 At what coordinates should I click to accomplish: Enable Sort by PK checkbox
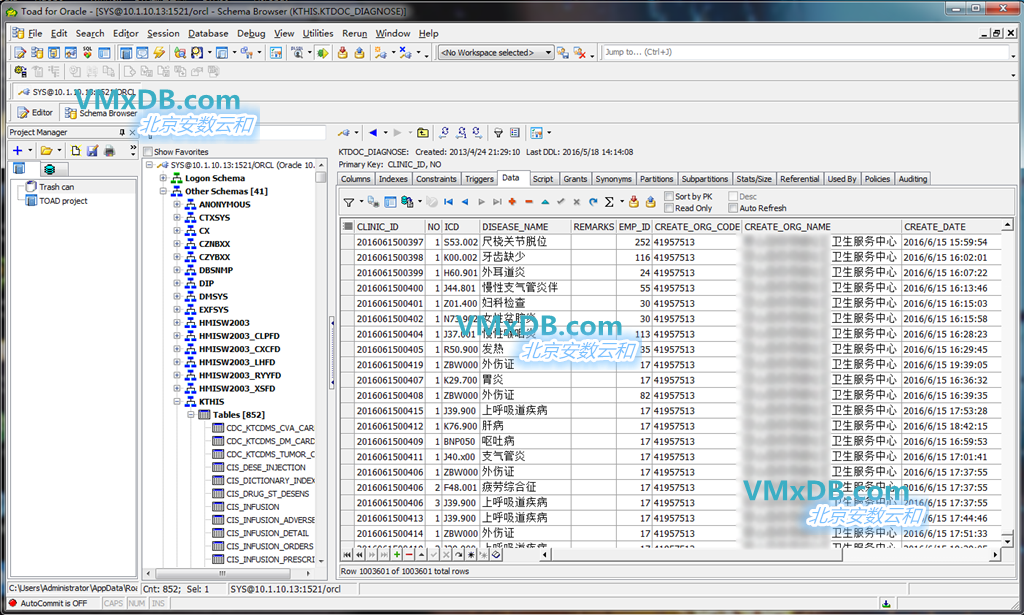(669, 196)
